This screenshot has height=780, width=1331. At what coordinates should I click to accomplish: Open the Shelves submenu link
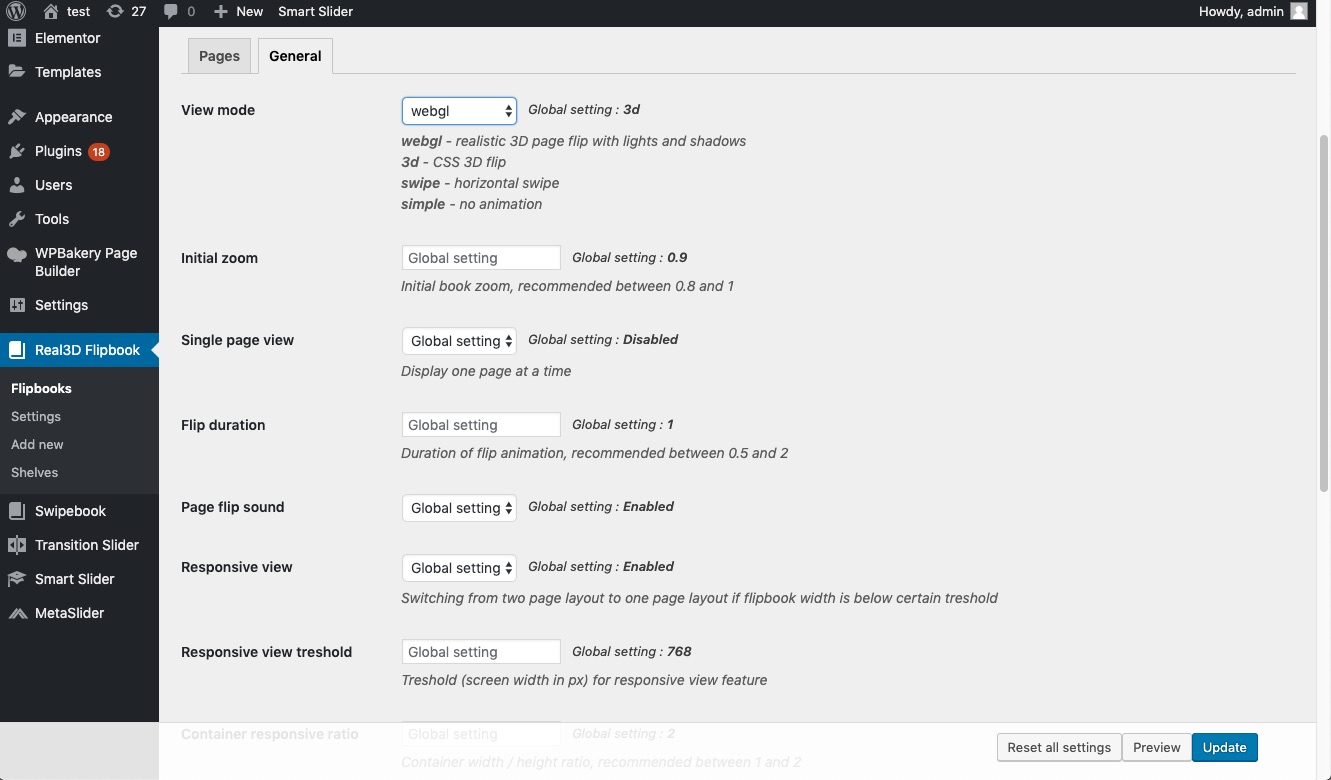[35, 472]
